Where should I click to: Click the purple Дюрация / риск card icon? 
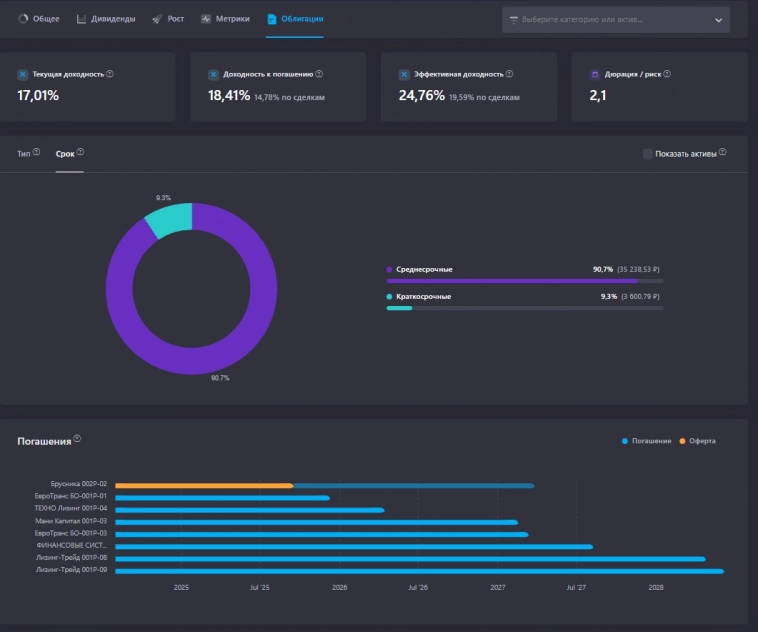[595, 74]
